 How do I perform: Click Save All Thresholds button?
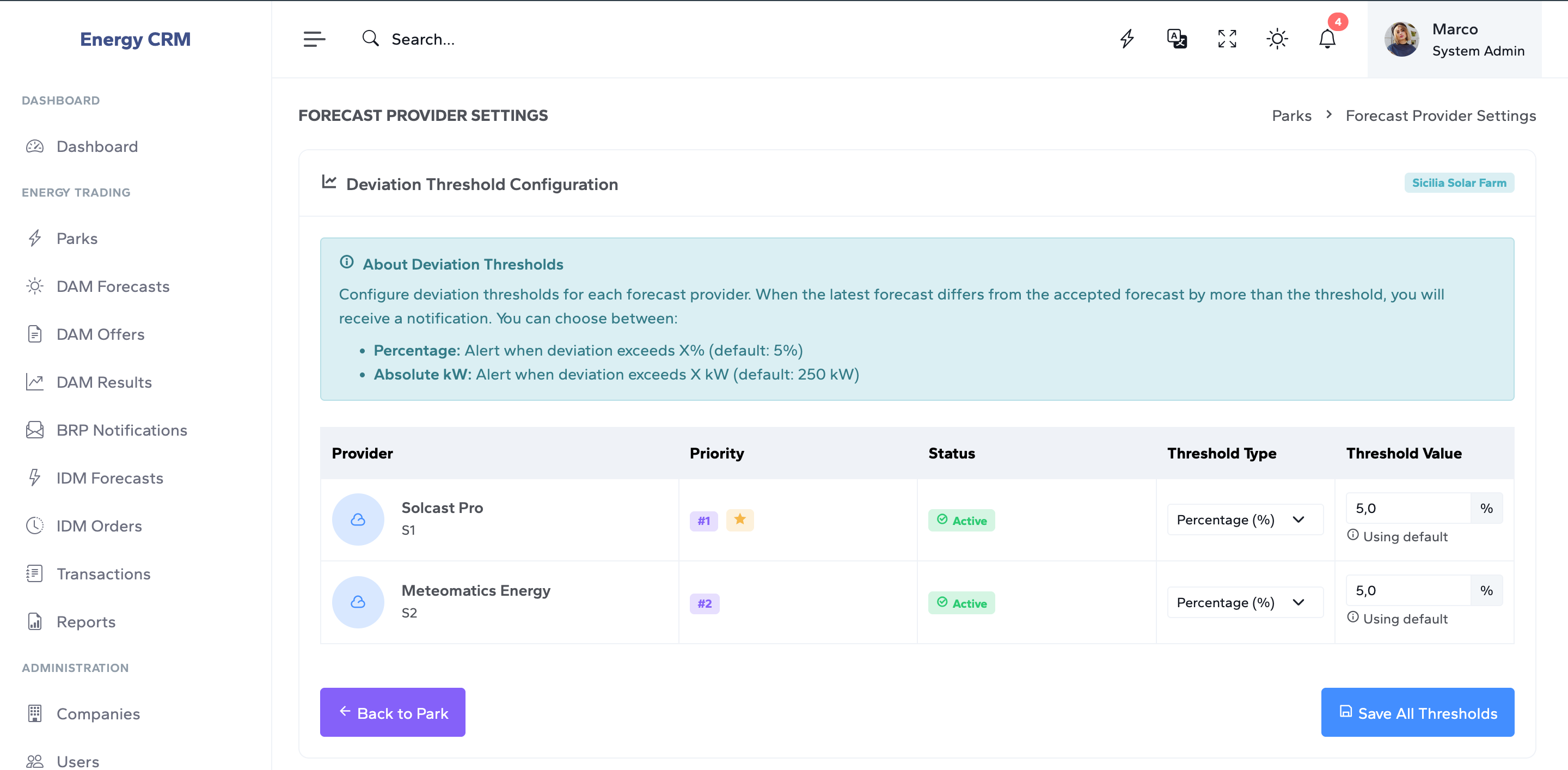[x=1417, y=713]
